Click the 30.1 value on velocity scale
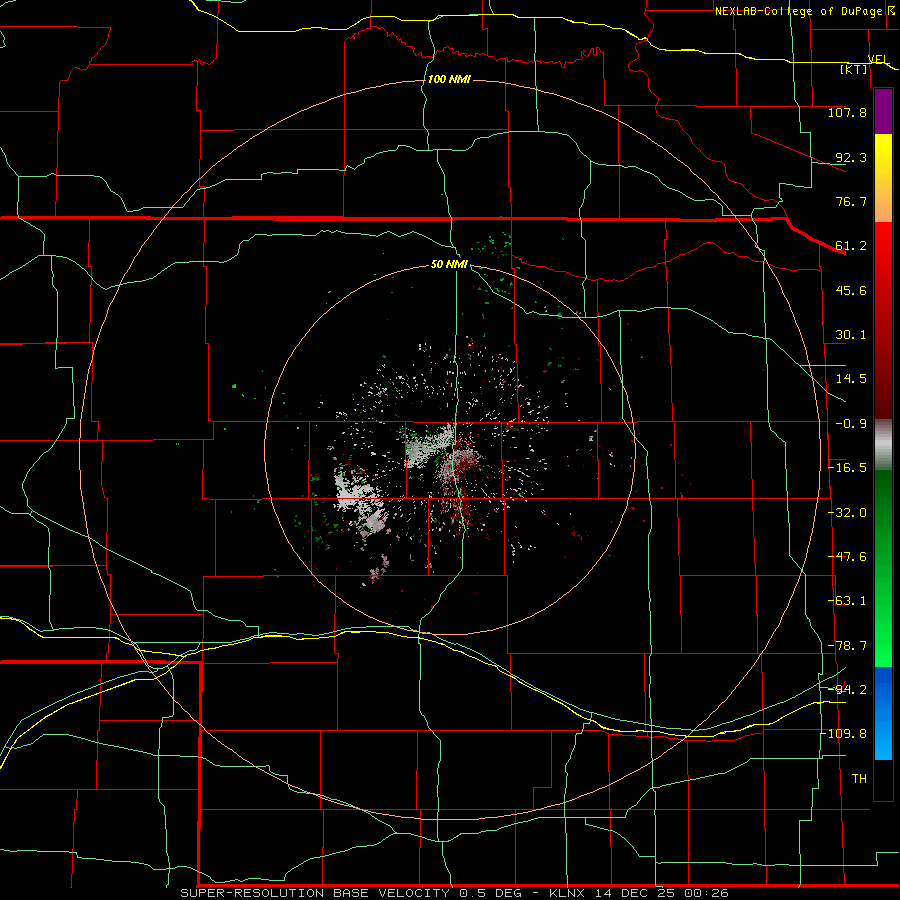 [851, 335]
